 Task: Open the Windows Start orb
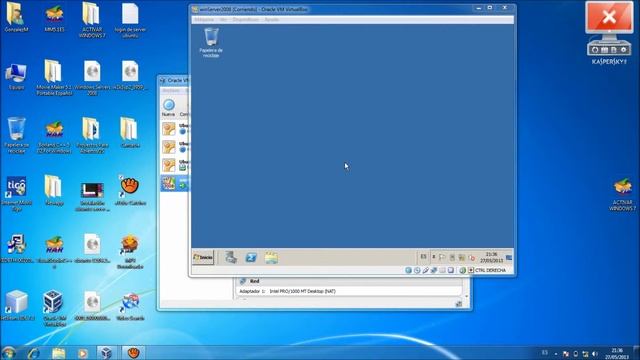click(x=9, y=353)
